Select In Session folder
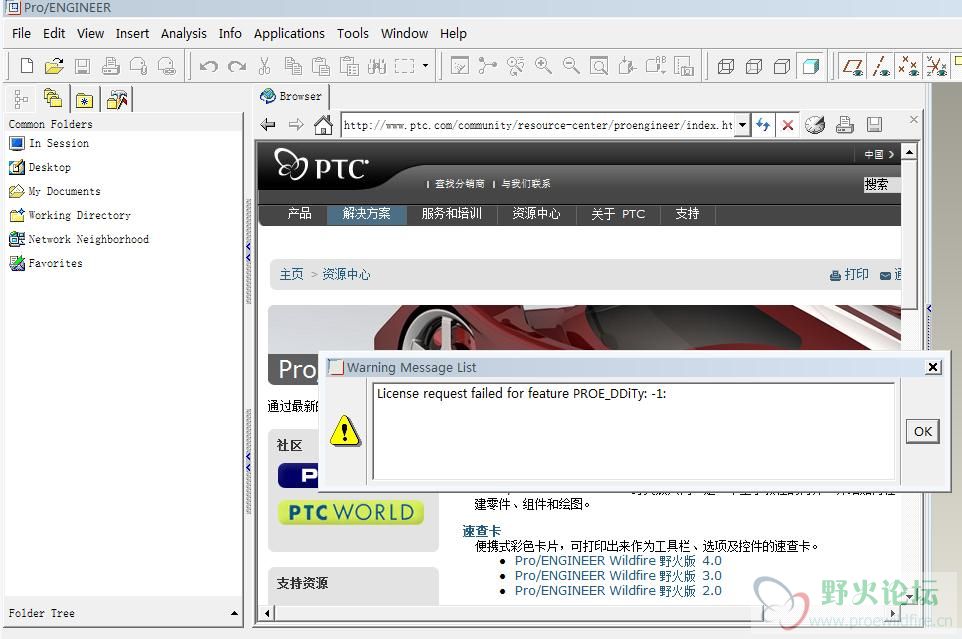The height and width of the screenshot is (639, 962). point(49,143)
